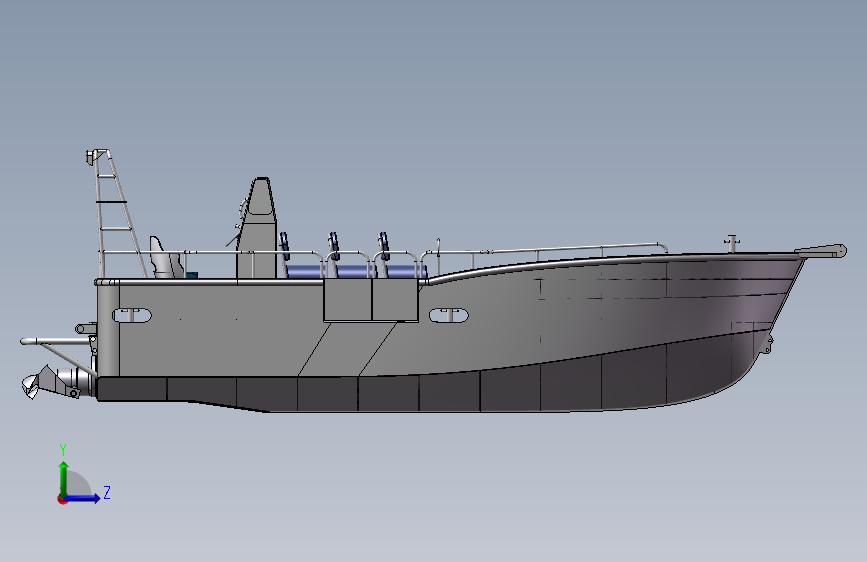Select the red origin ball of the triad
Screen dimensions: 867x562
tap(62, 499)
